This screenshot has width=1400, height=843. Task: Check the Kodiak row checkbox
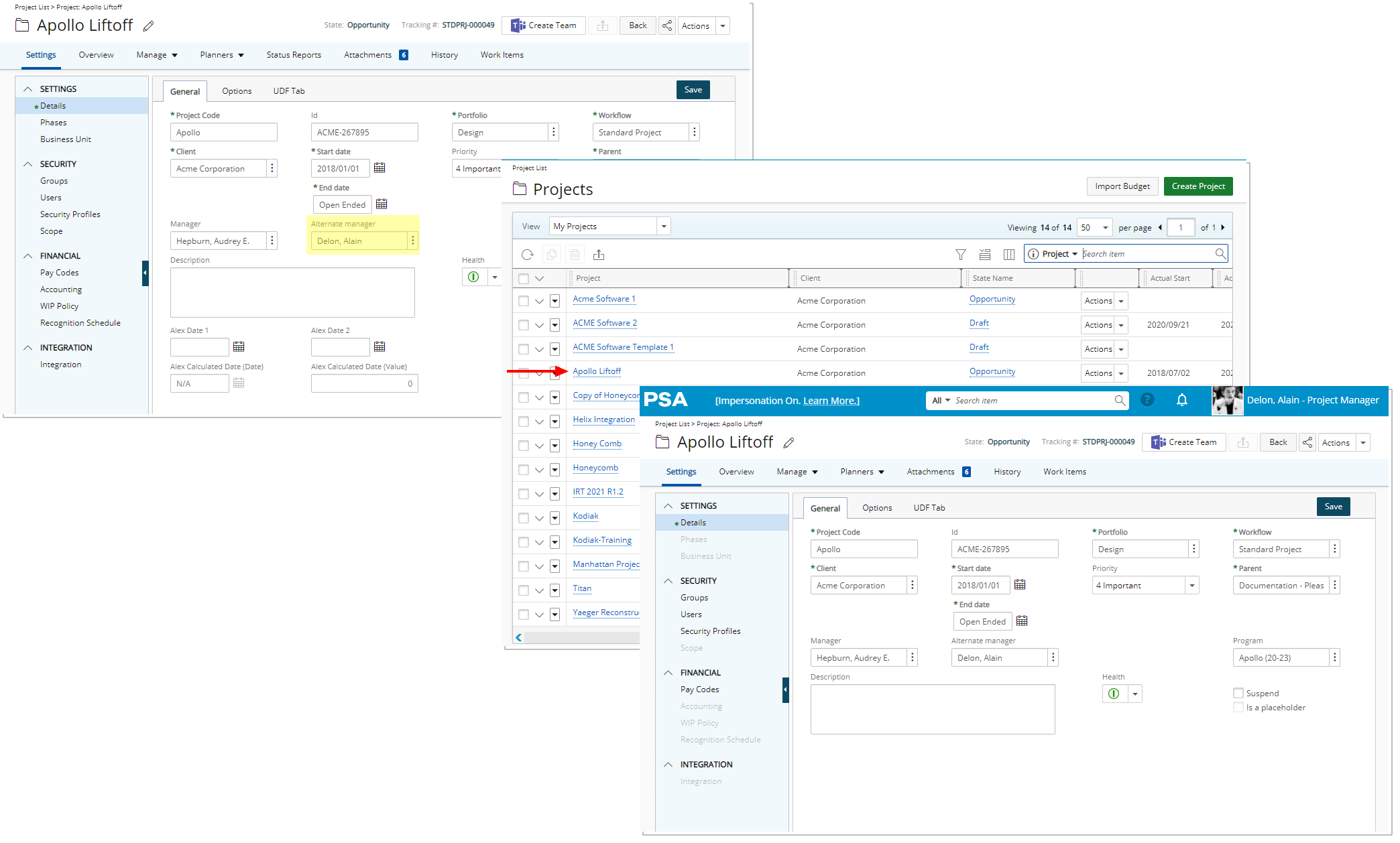[524, 519]
